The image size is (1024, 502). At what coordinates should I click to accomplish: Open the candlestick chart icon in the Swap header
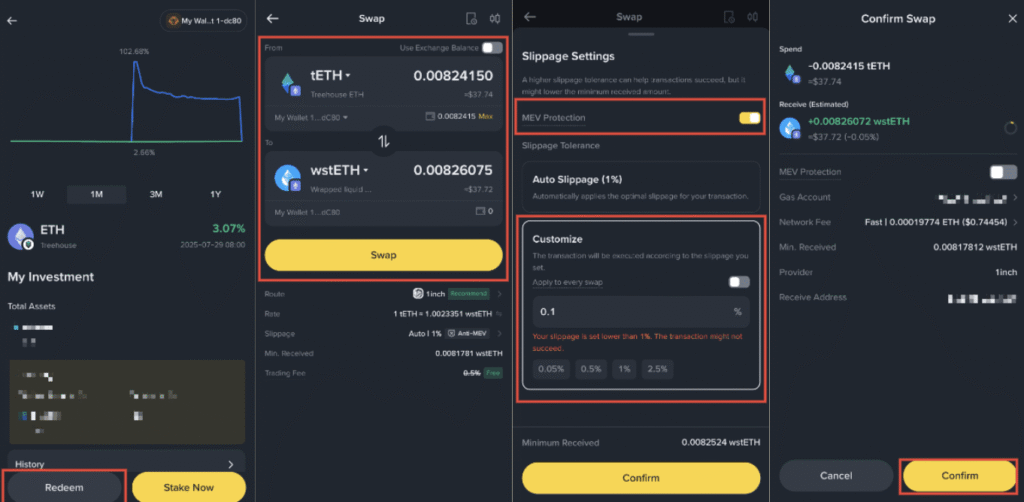click(497, 18)
